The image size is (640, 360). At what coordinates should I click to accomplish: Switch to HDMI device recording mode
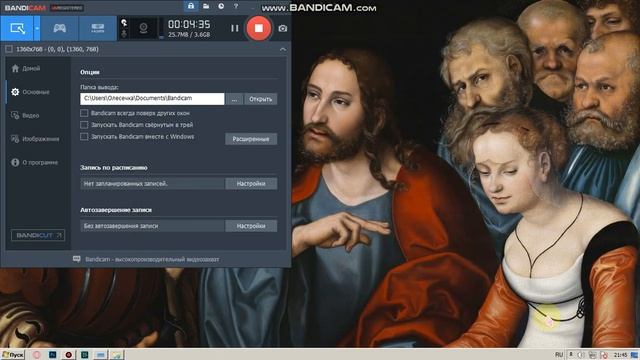click(x=98, y=28)
